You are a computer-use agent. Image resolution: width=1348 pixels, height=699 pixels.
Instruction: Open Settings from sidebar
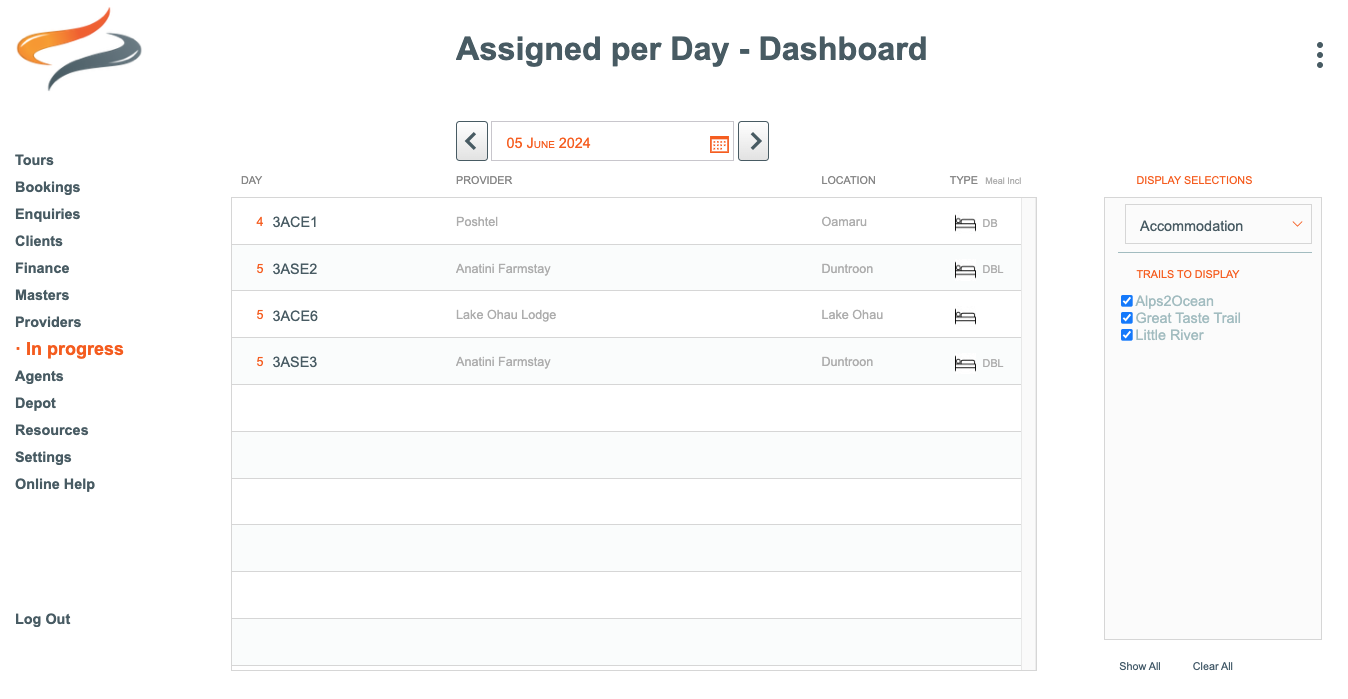click(43, 457)
